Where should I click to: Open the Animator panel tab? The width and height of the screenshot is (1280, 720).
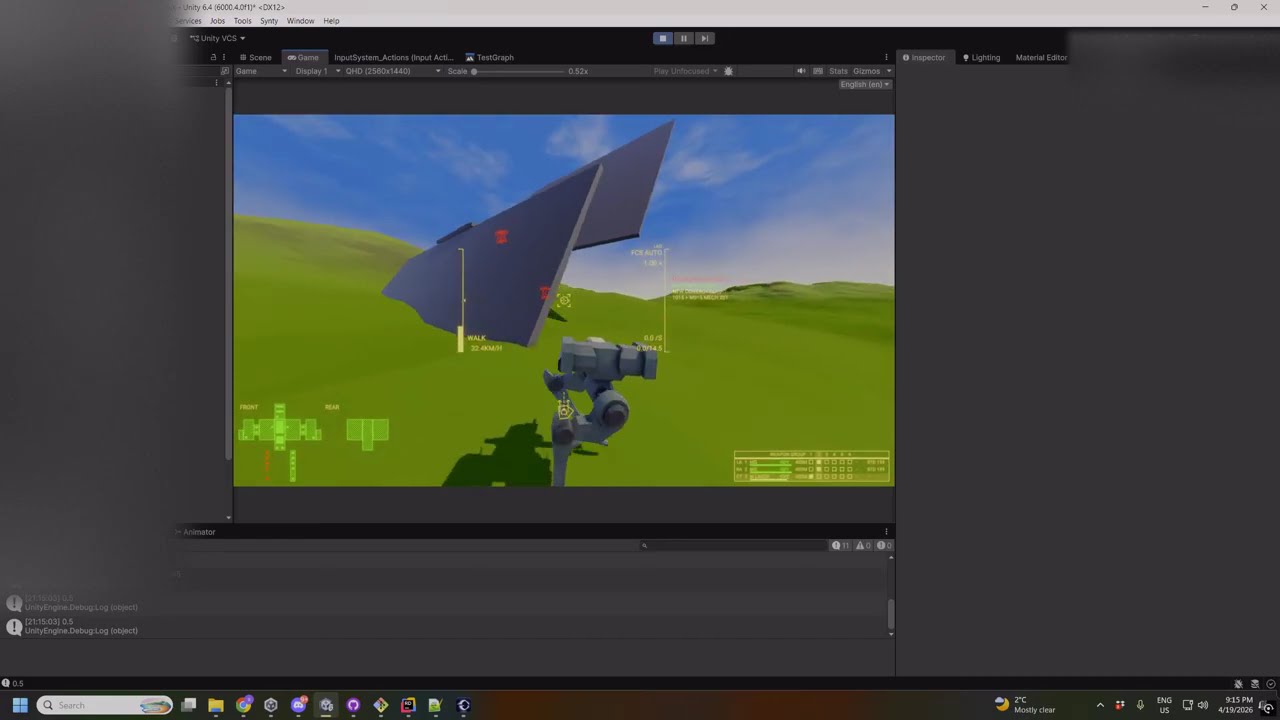(196, 532)
